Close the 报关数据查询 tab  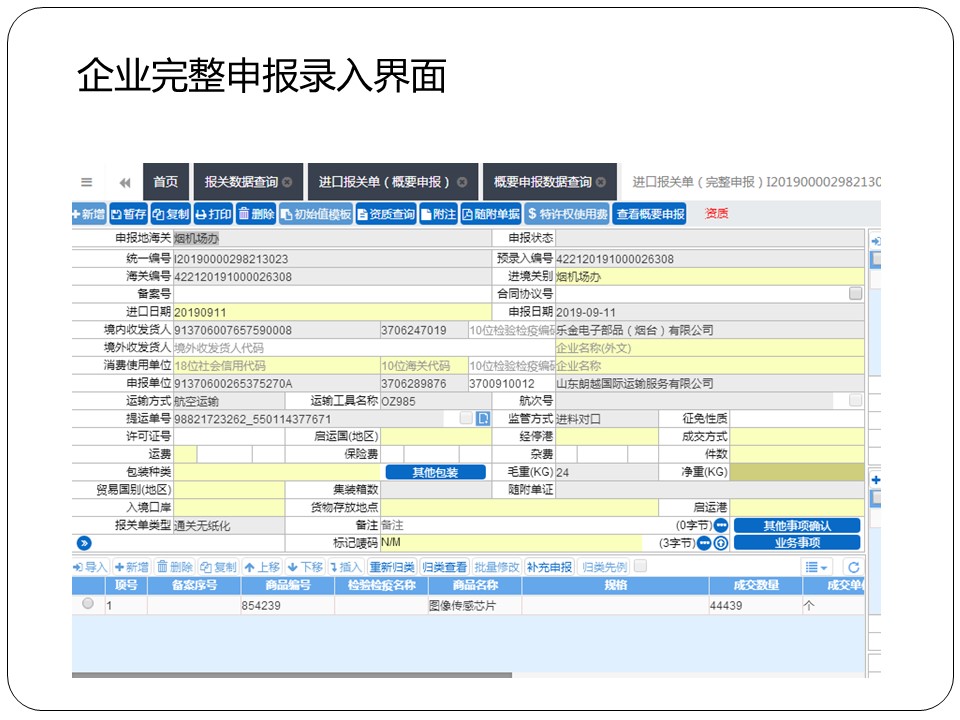(x=288, y=183)
